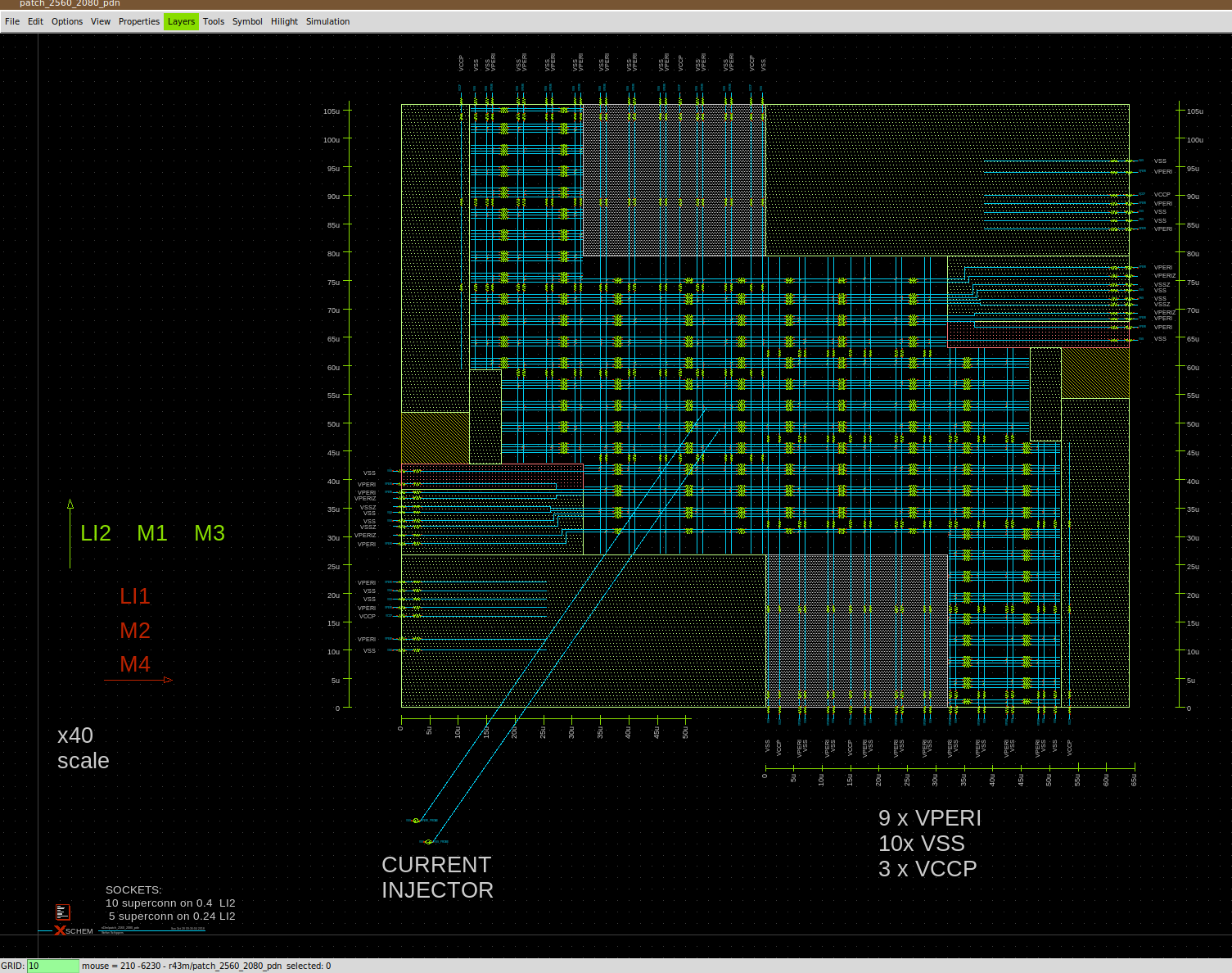Expand the View dropdown menu
This screenshot has width=1232, height=973.
[x=101, y=21]
